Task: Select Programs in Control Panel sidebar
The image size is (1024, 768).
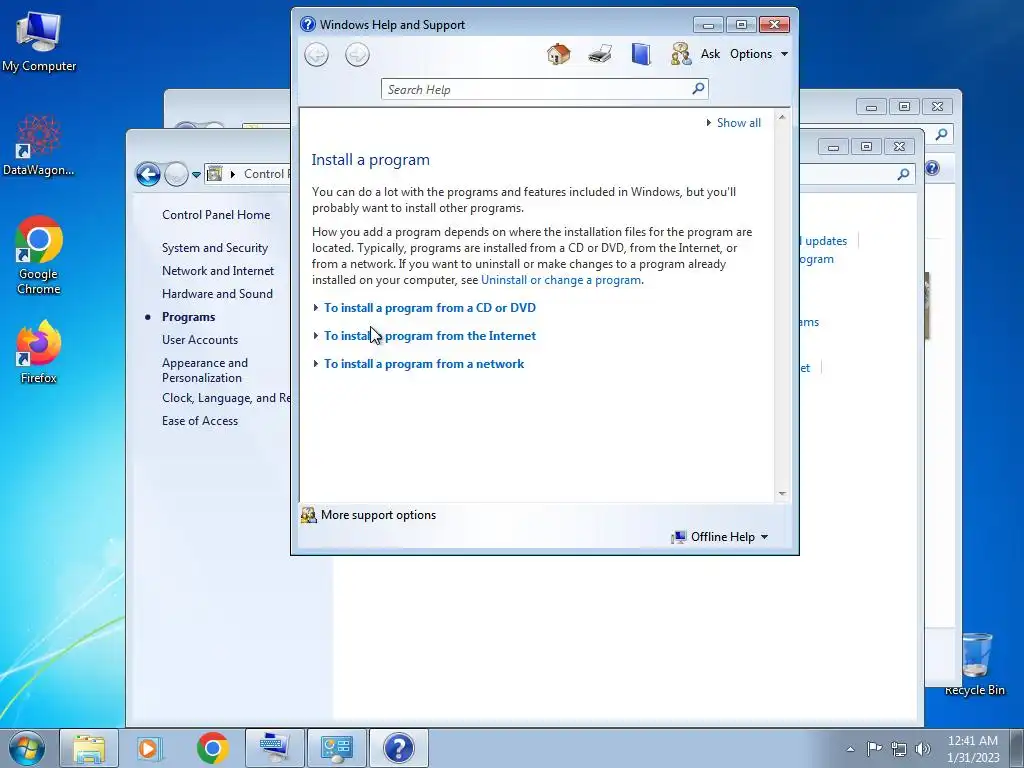Action: pyautogui.click(x=189, y=317)
